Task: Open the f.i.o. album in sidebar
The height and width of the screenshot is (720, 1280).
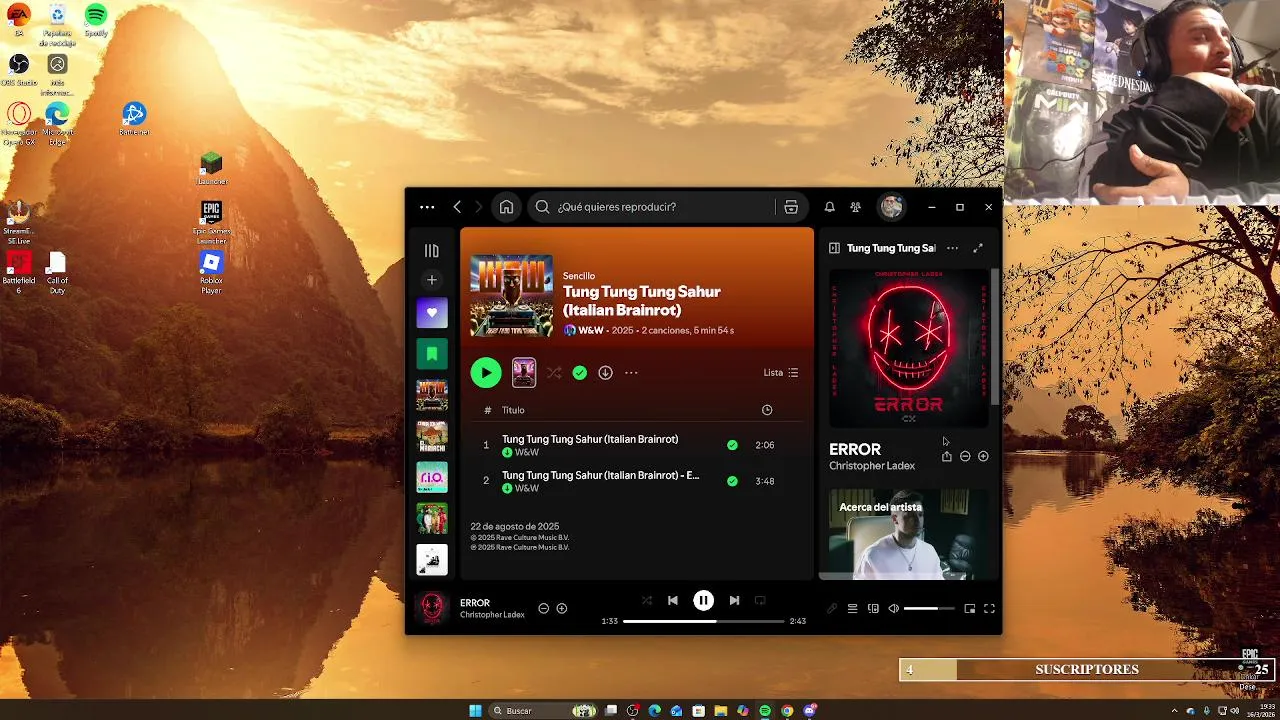Action: pos(432,477)
